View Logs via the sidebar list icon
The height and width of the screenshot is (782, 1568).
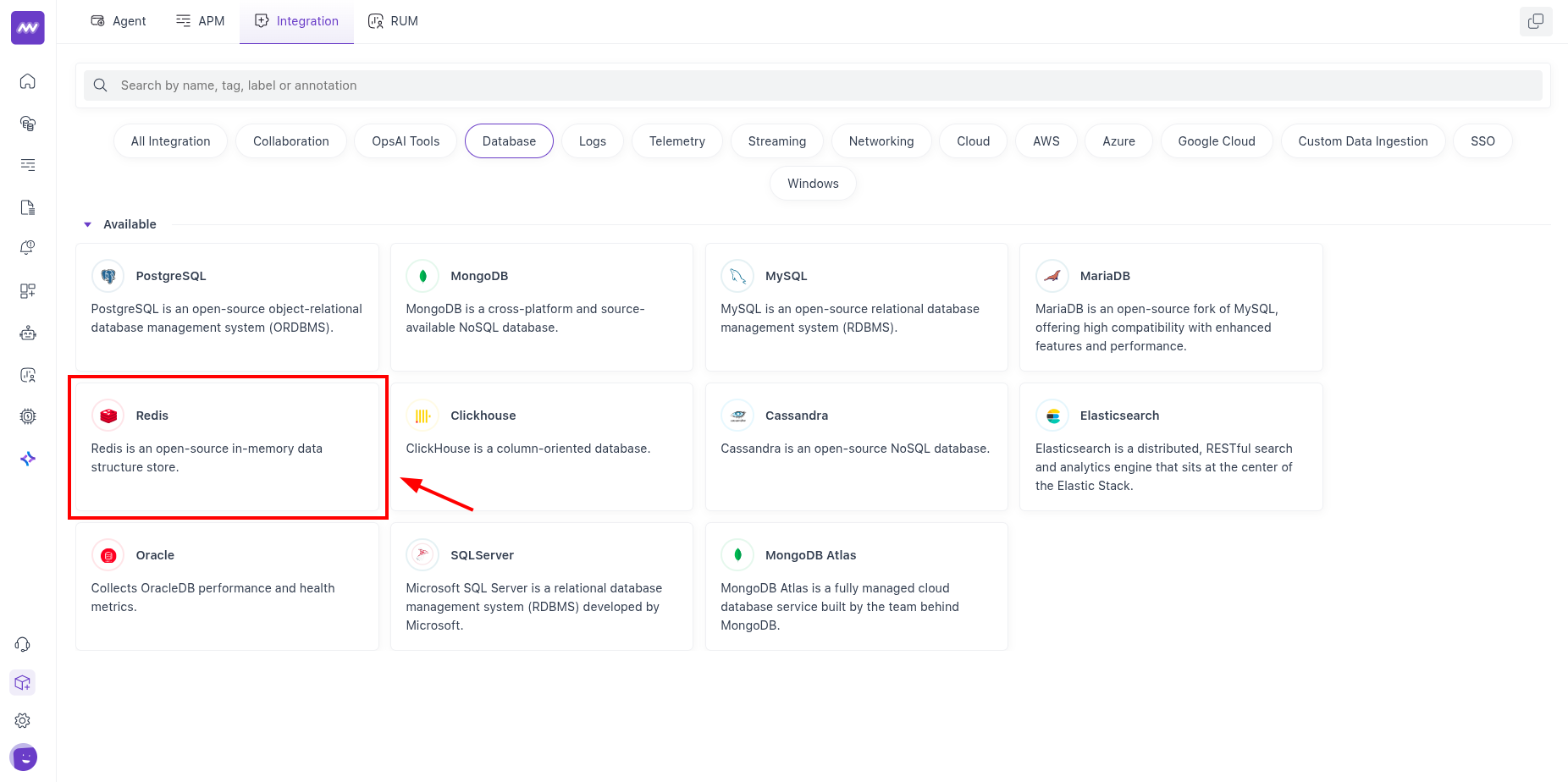point(28,165)
